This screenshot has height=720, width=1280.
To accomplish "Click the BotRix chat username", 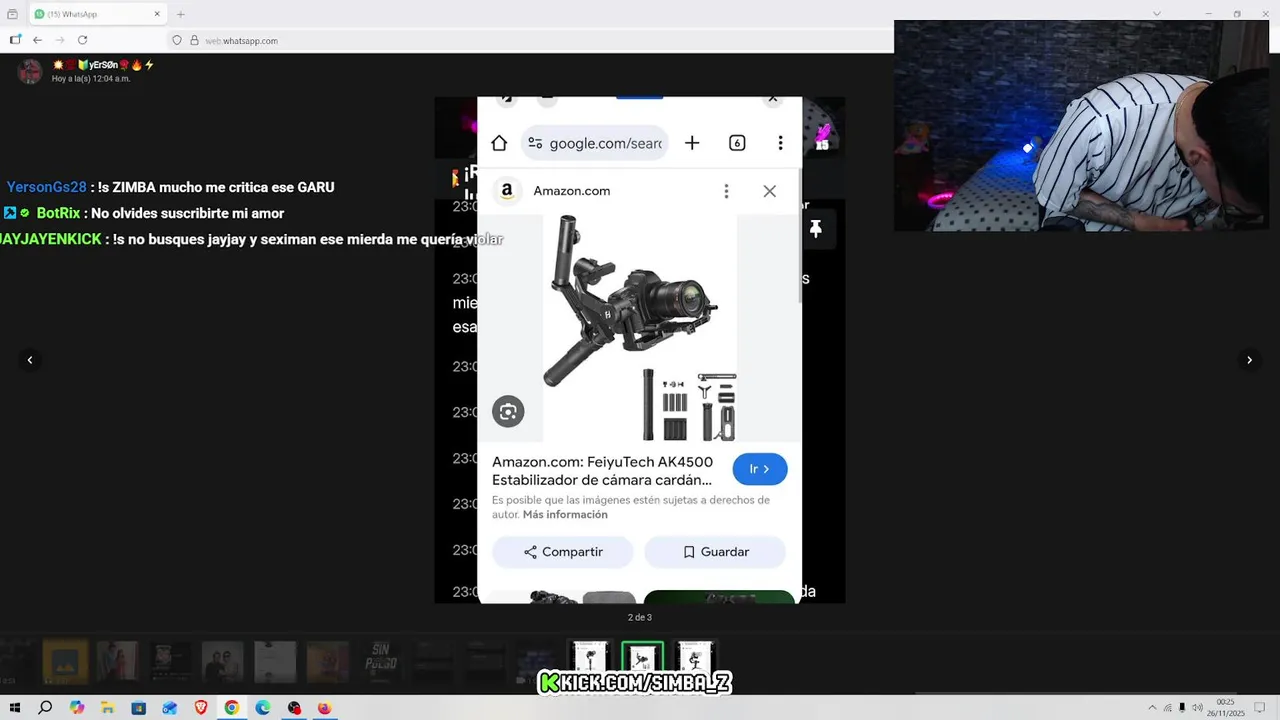I will pyautogui.click(x=58, y=213).
